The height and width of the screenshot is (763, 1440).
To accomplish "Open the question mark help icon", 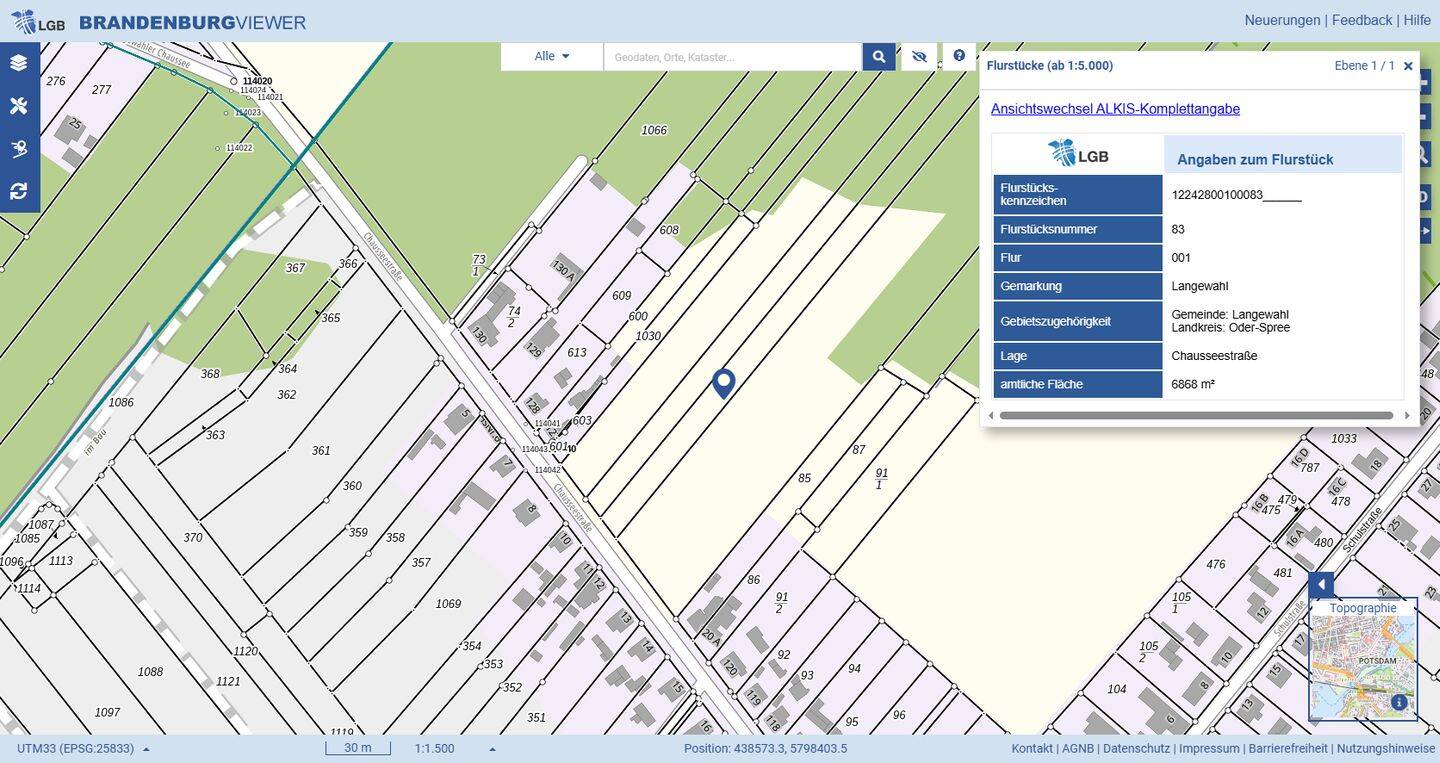I will tap(959, 56).
